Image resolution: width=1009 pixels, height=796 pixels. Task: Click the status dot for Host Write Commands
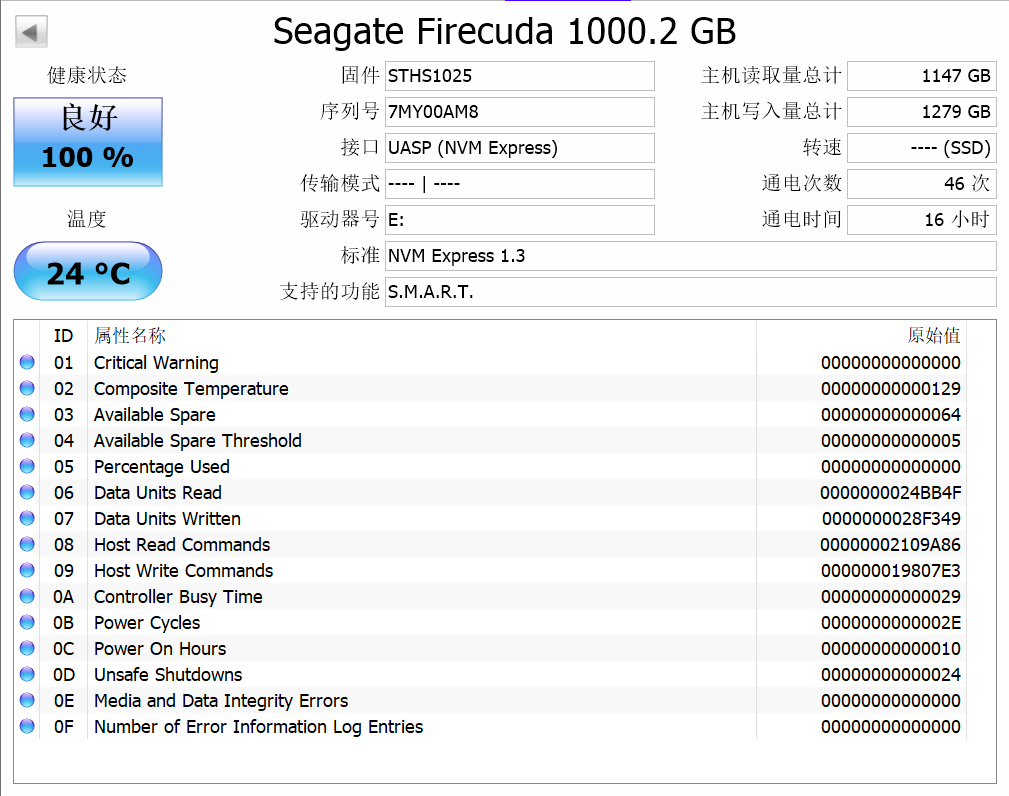(x=27, y=570)
